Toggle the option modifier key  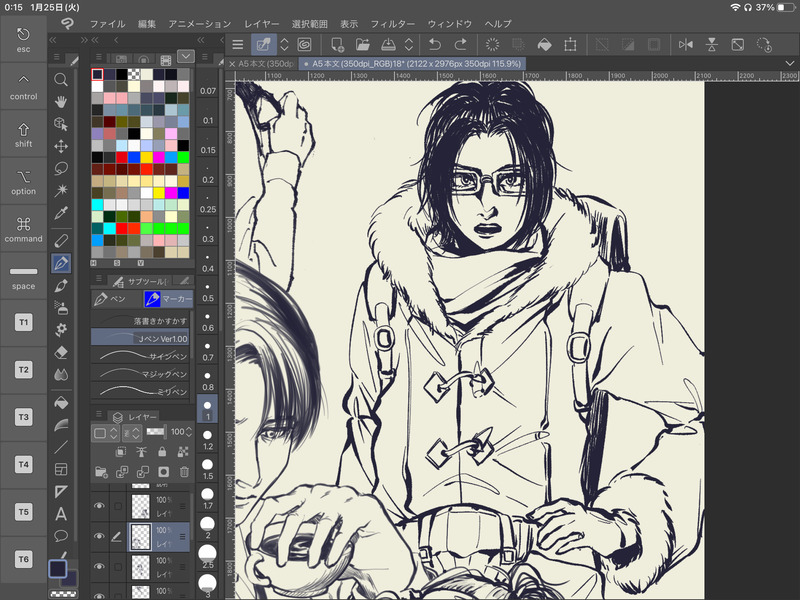click(x=23, y=182)
